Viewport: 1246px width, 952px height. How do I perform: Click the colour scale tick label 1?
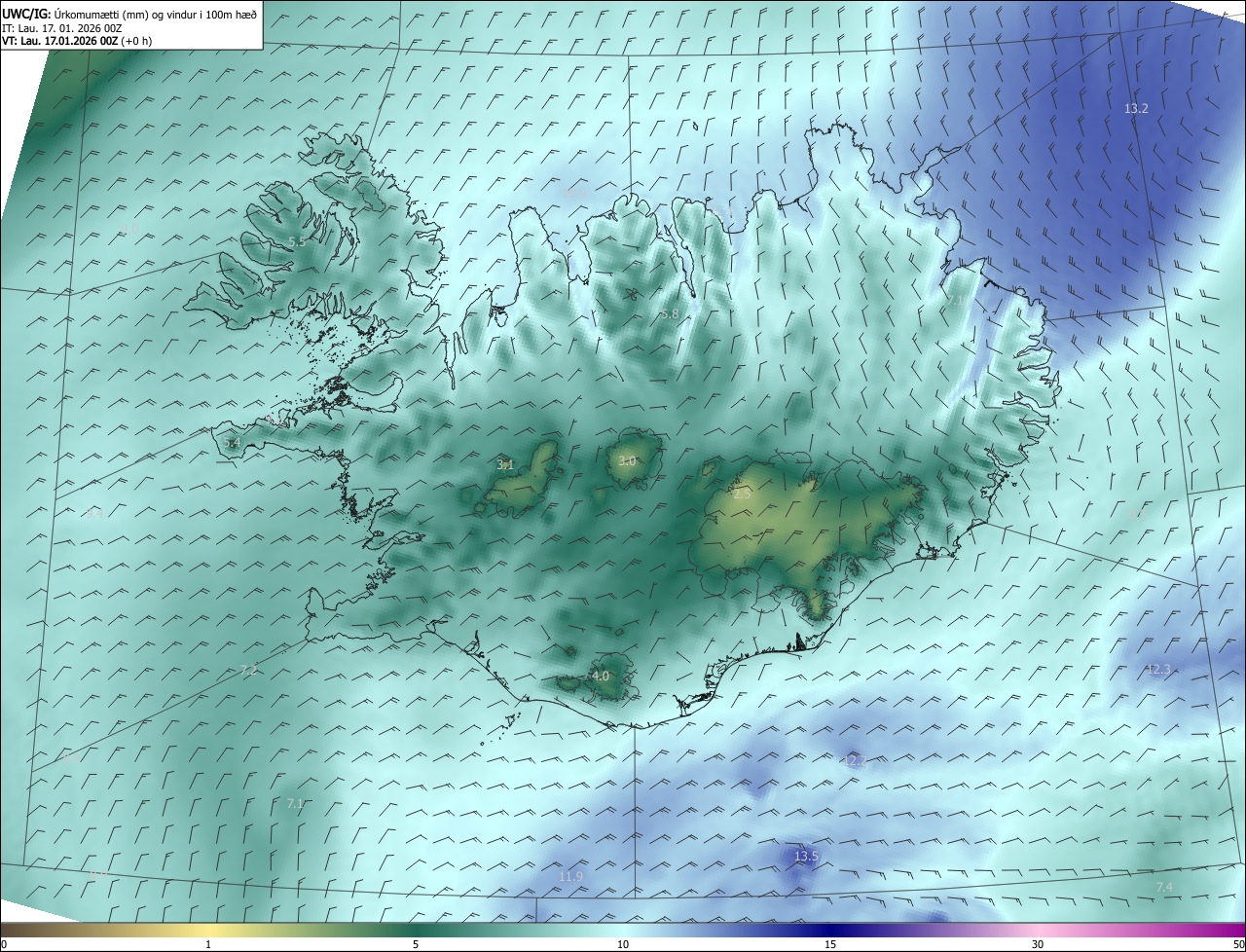208,945
